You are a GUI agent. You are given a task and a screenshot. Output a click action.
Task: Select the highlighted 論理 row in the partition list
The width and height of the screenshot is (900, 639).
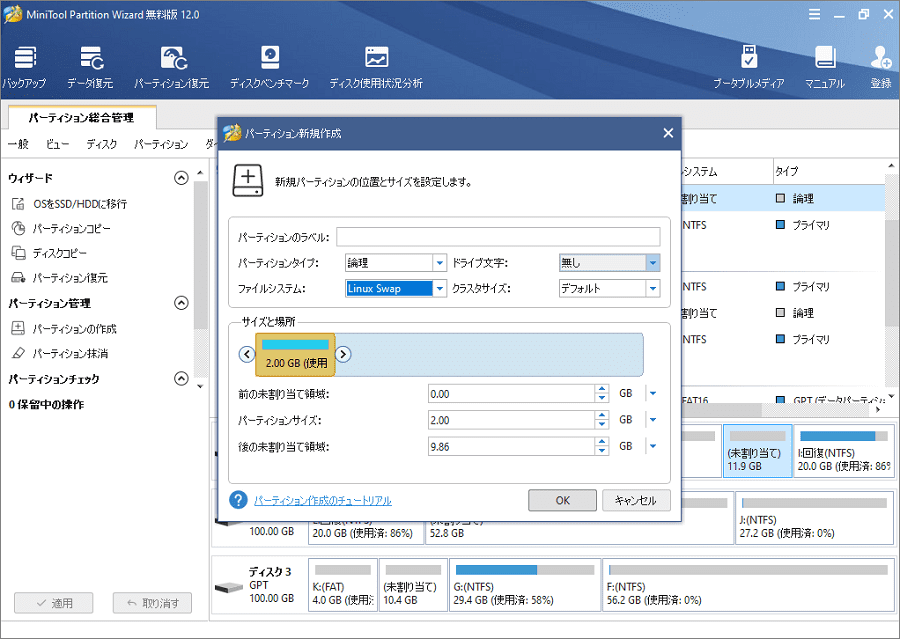pos(783,198)
